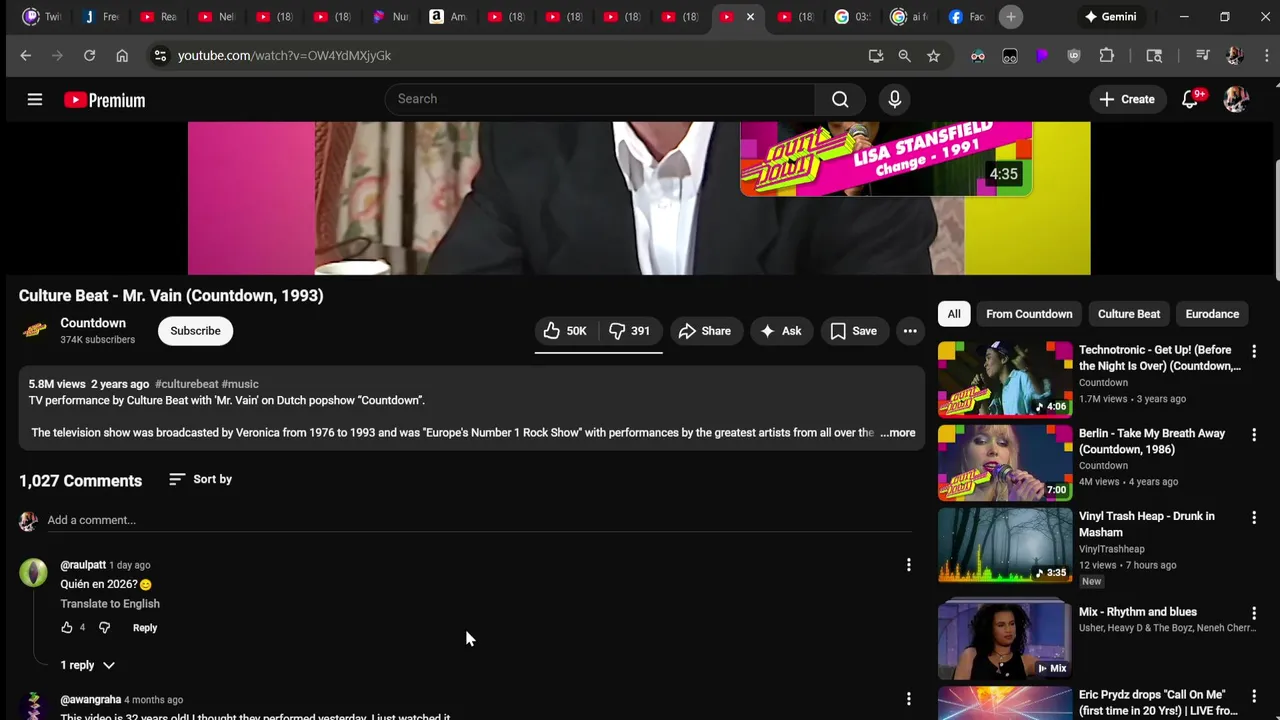Open the @awangraha comment options menu
Image resolution: width=1280 pixels, height=720 pixels.
908,699
